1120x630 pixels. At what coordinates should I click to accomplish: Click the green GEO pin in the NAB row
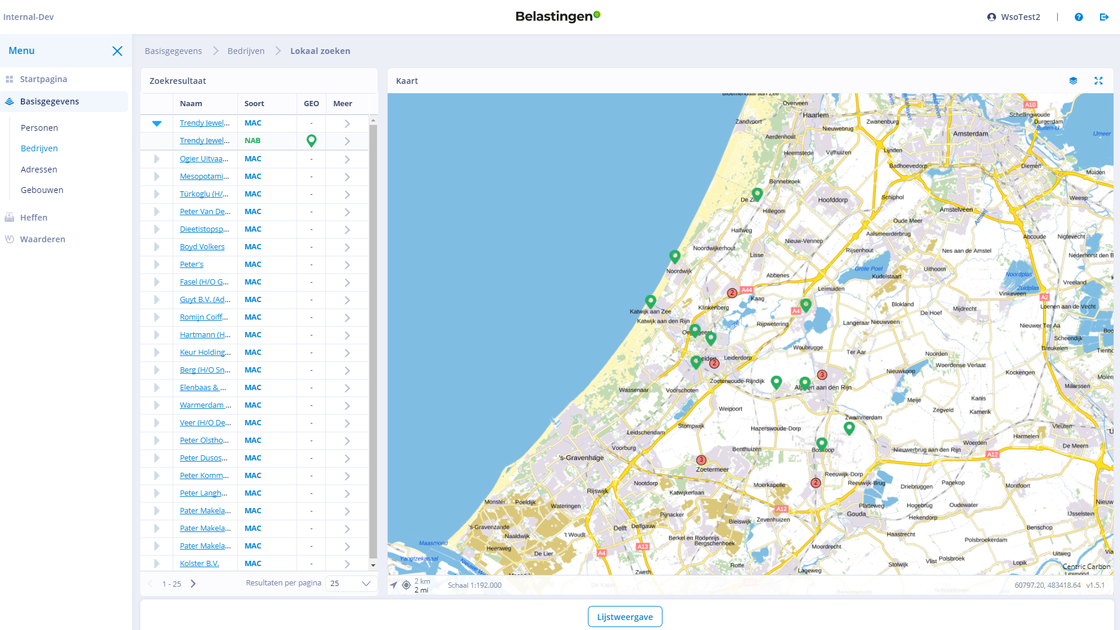tap(311, 141)
